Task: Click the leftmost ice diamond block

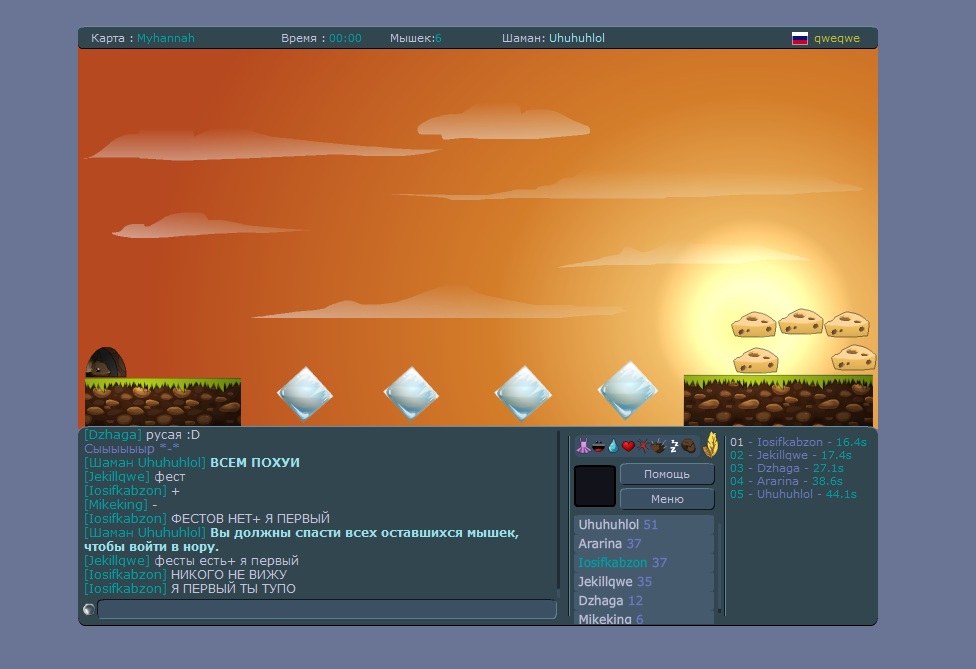Action: (x=304, y=393)
